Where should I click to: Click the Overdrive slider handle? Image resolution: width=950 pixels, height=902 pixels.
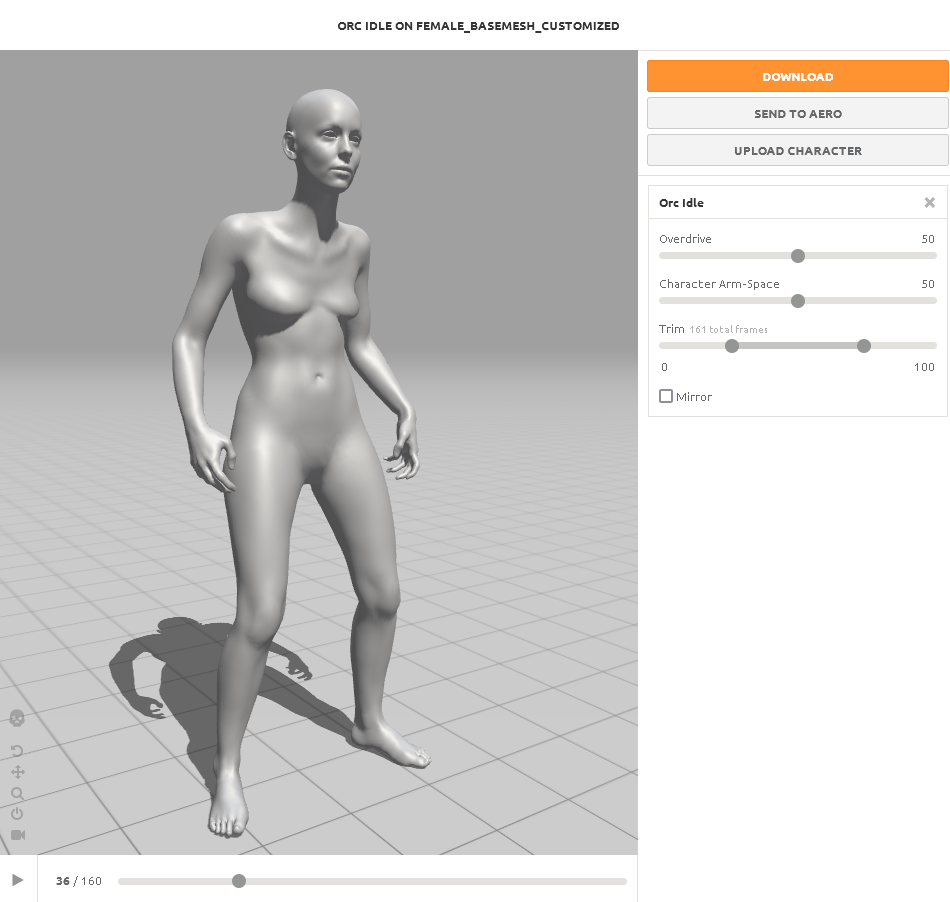(x=797, y=256)
